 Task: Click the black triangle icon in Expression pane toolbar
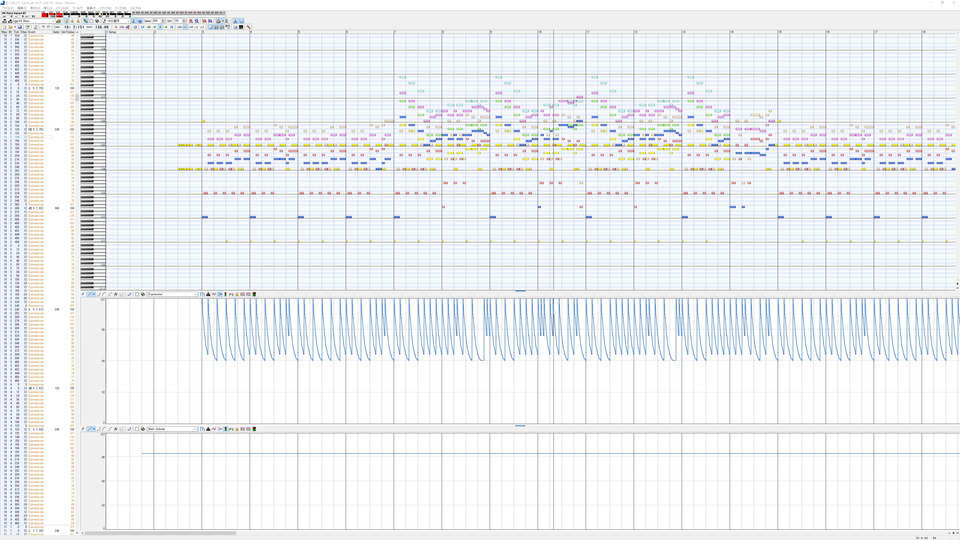click(x=208, y=294)
